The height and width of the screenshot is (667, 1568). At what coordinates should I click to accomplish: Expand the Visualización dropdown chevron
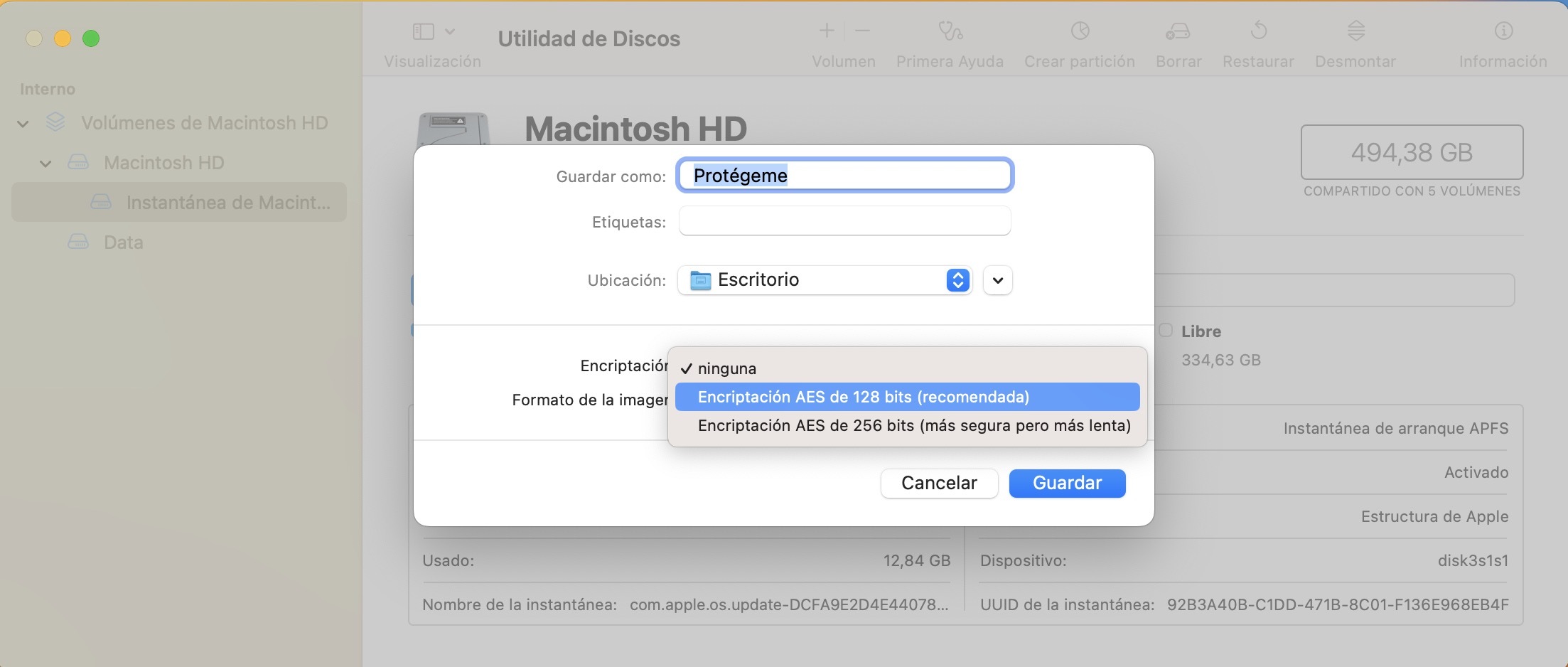point(450,31)
